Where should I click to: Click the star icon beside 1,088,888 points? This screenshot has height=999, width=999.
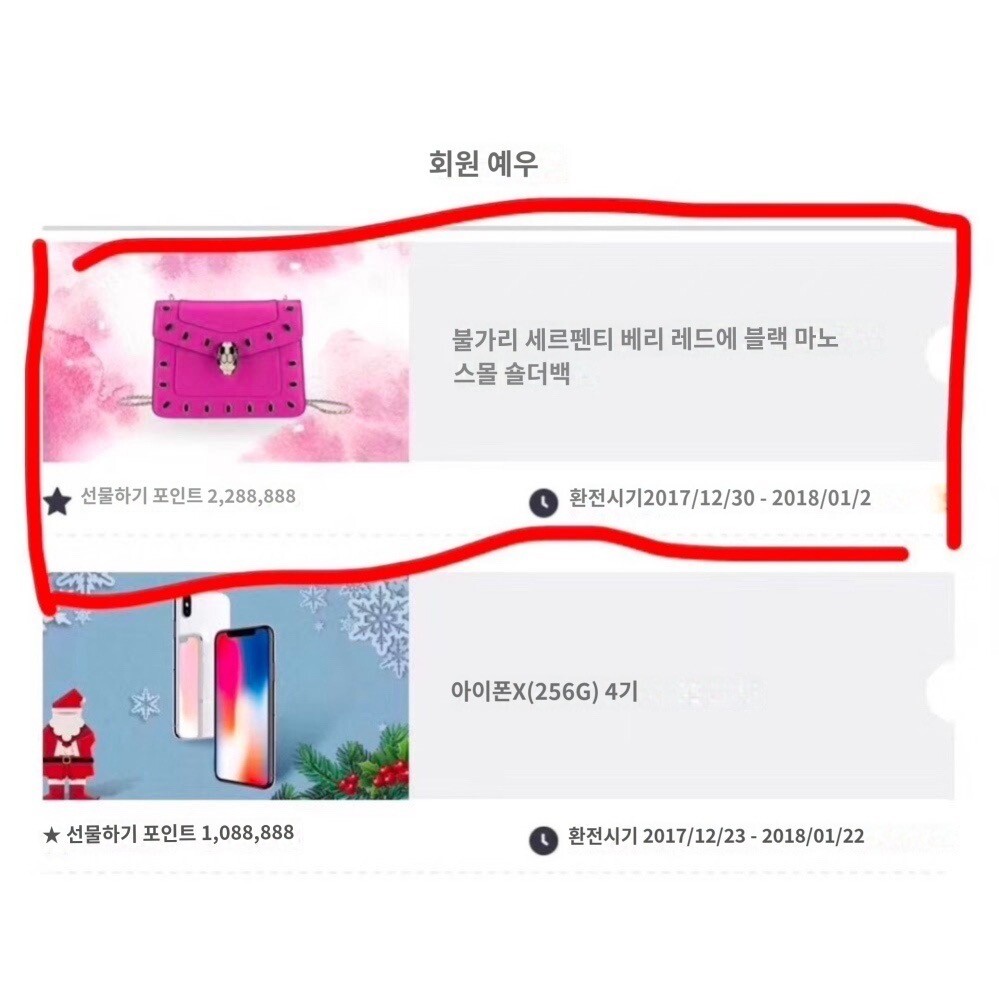(52, 835)
